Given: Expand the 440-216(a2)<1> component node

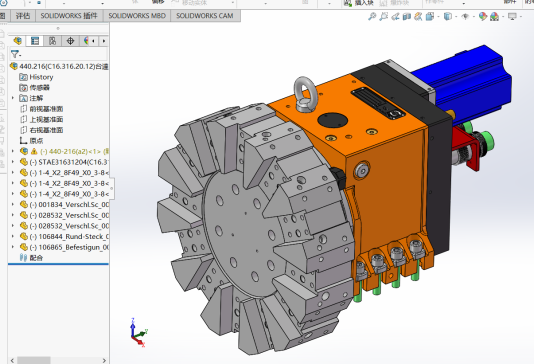Looking at the screenshot, I should point(13,151).
